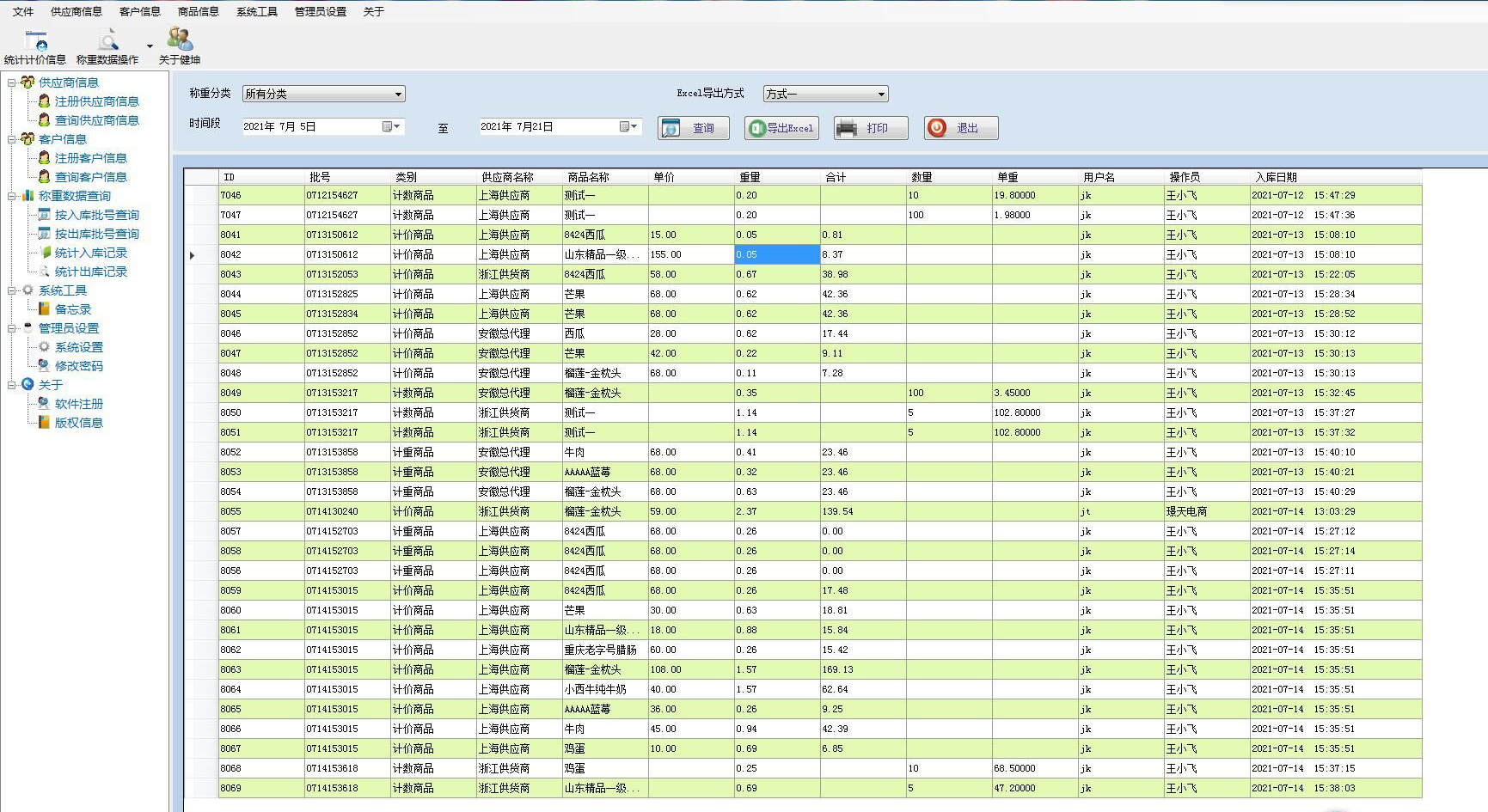This screenshot has height=812, width=1488.
Task: Click the 系统设置 gear icon in the tree
Action: pyautogui.click(x=44, y=347)
